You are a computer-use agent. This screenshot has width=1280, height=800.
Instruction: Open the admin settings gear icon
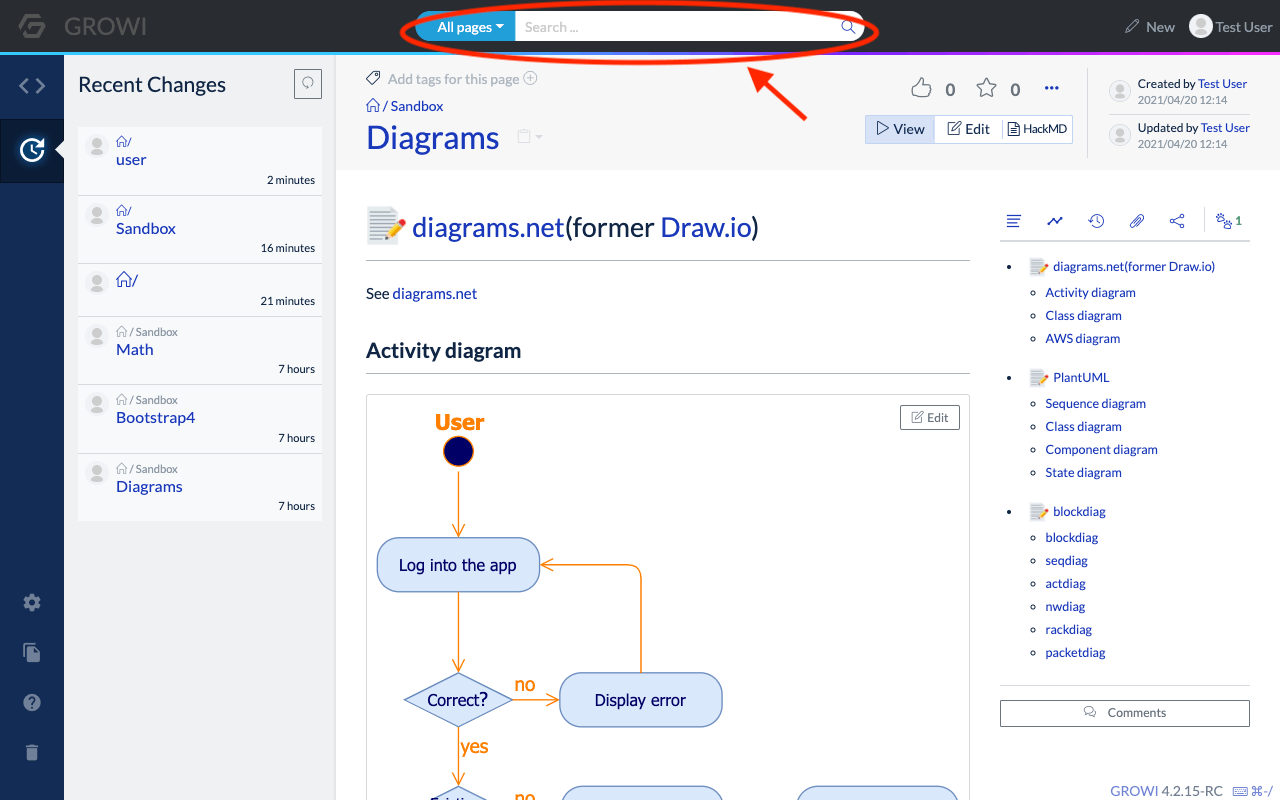pyautogui.click(x=32, y=602)
